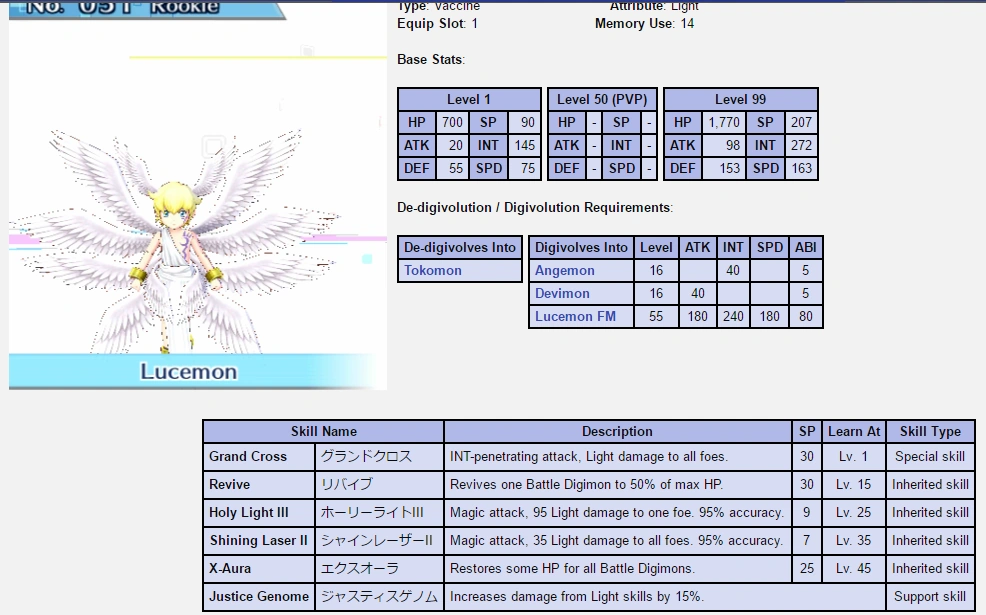Click the De-digivolves Into column header
This screenshot has width=986, height=615.
point(460,248)
